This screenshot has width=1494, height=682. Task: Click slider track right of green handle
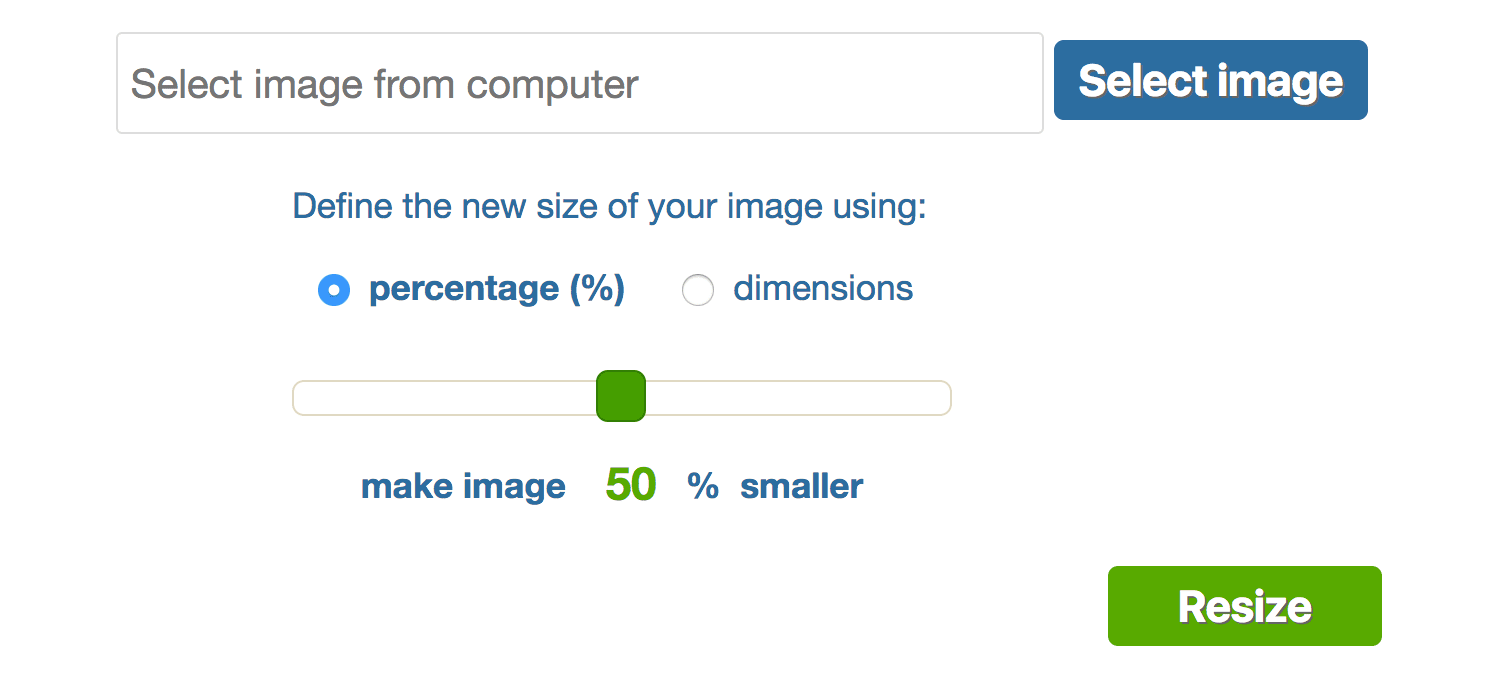(798, 398)
